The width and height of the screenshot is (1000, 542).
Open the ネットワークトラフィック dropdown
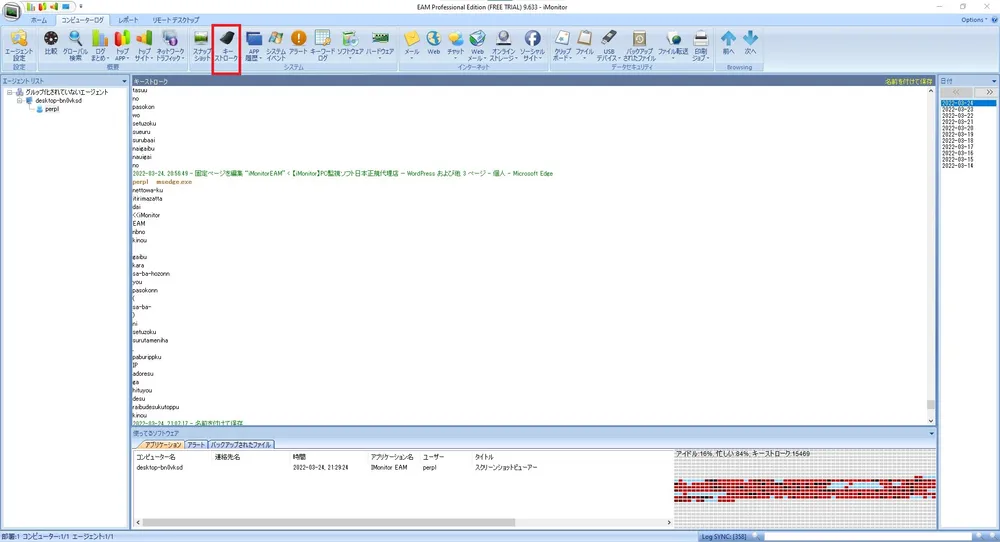(x=170, y=45)
